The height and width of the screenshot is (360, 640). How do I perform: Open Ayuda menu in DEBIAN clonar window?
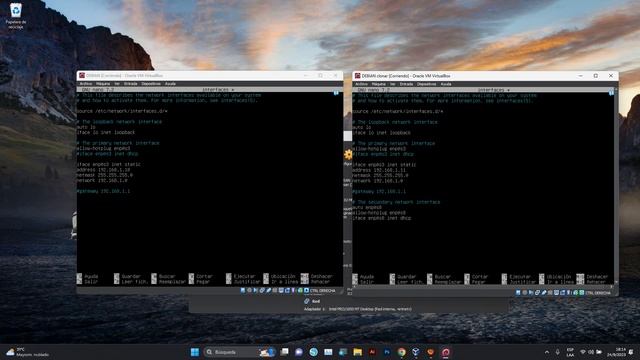(x=446, y=84)
